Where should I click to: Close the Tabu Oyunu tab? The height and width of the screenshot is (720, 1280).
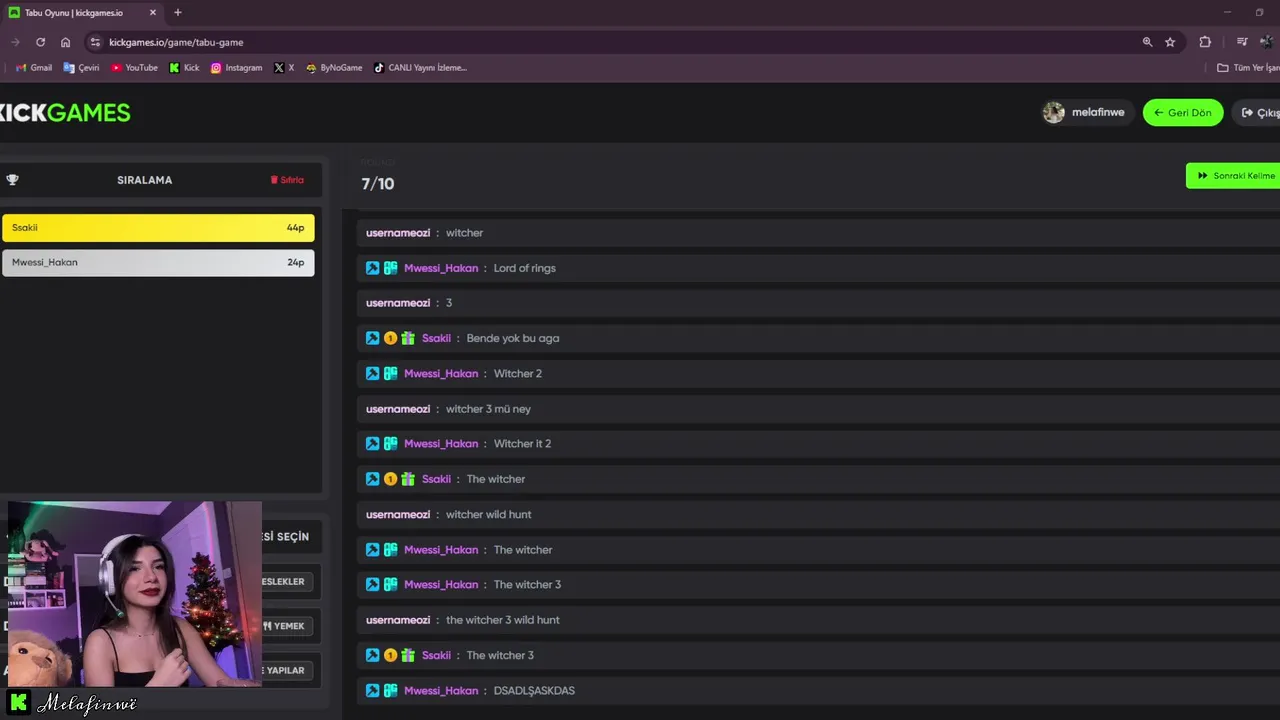pos(153,13)
